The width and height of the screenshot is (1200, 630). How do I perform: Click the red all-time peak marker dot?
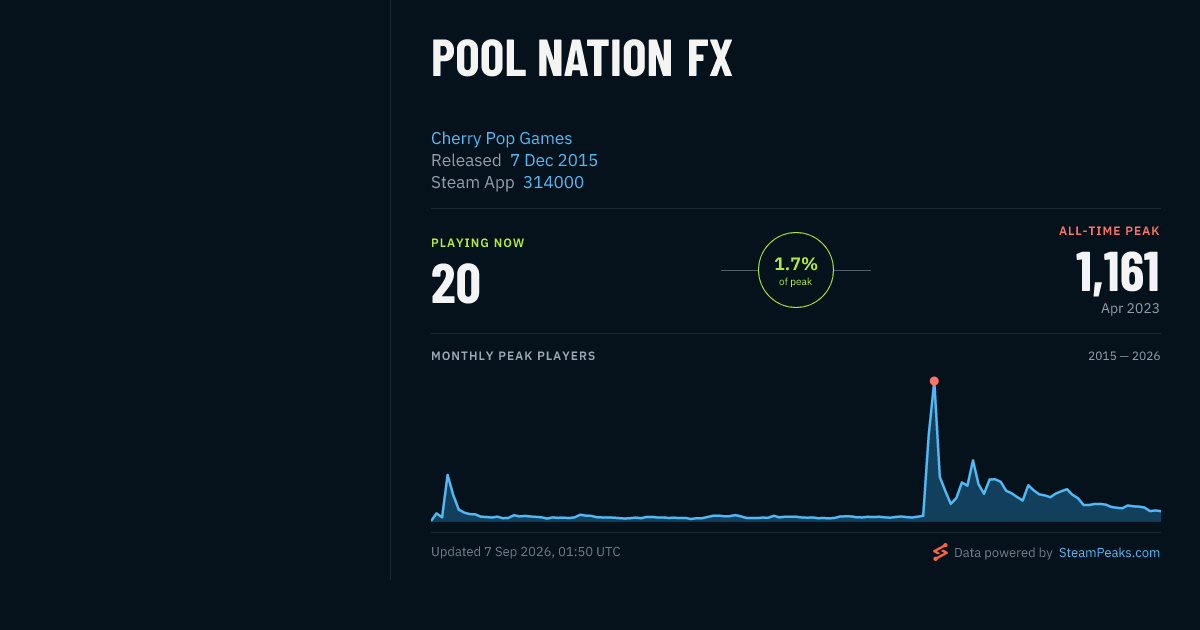click(934, 381)
